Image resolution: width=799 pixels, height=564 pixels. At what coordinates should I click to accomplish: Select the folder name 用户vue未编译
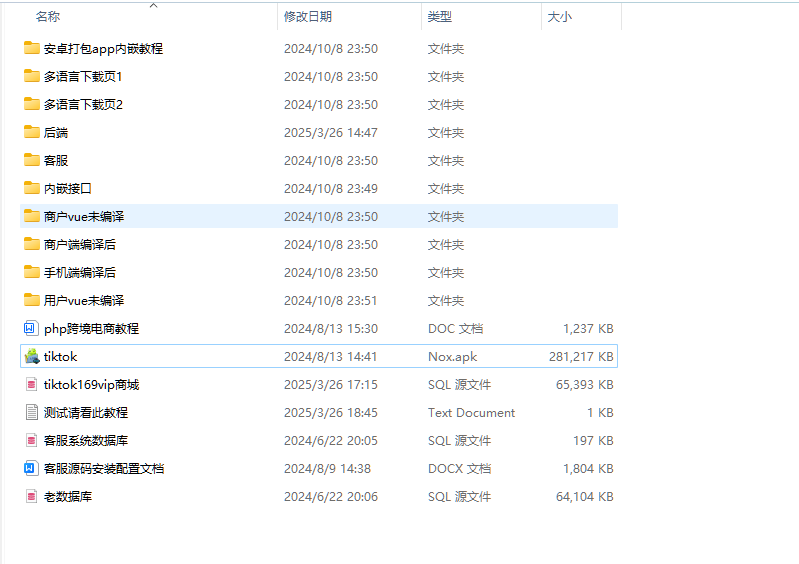pyautogui.click(x=84, y=301)
